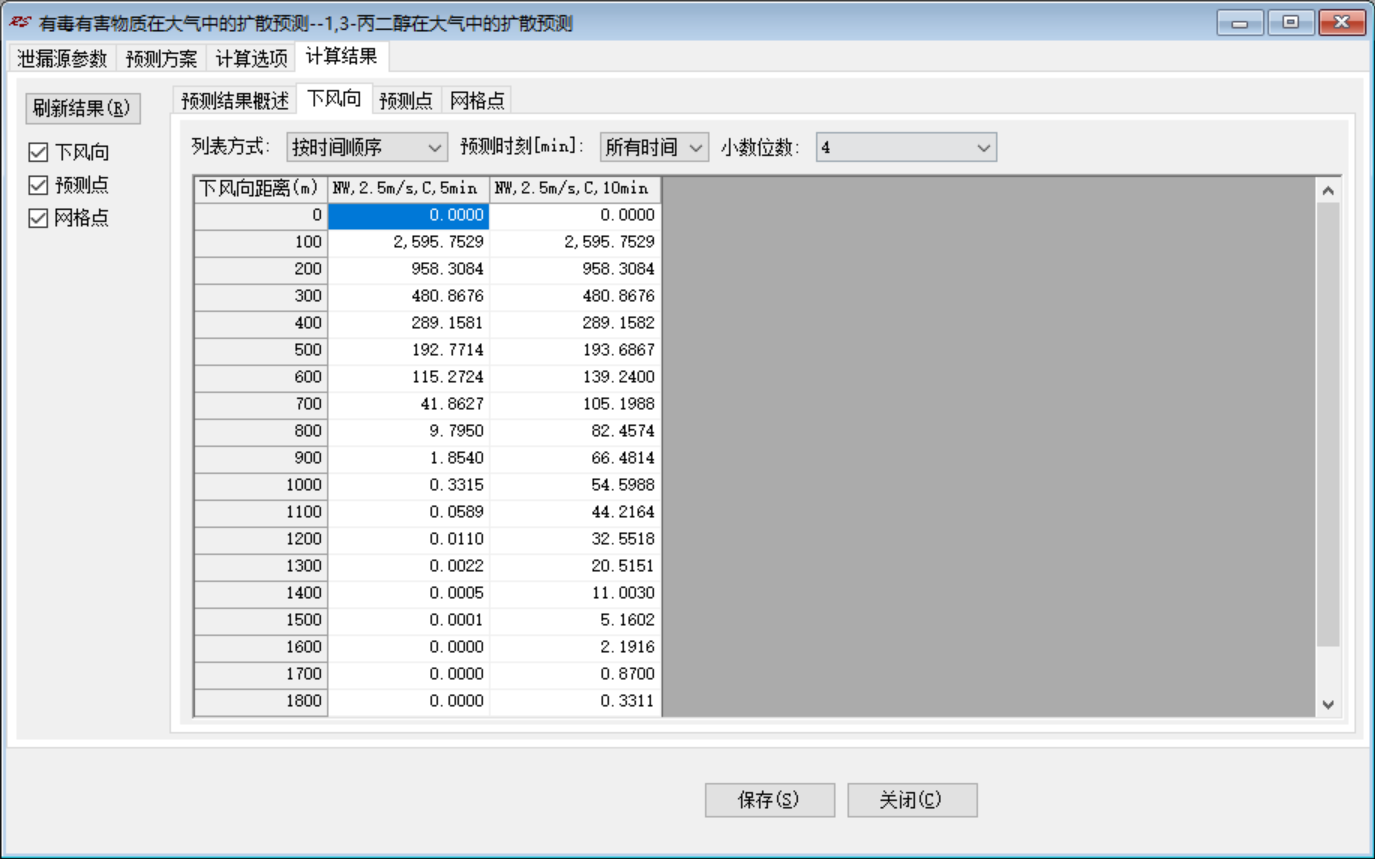This screenshot has width=1375, height=859.
Task: Toggle the 预测点 checkbox
Action: point(38,185)
